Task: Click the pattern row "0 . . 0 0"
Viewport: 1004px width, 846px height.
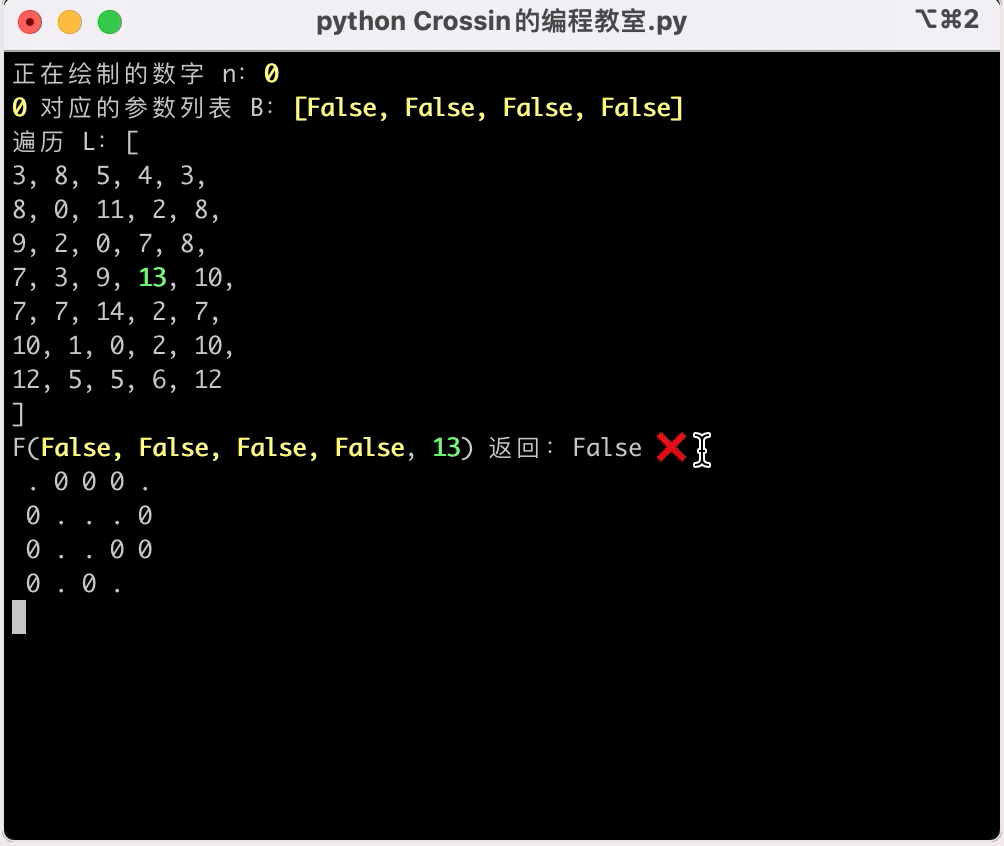Action: click(x=89, y=549)
